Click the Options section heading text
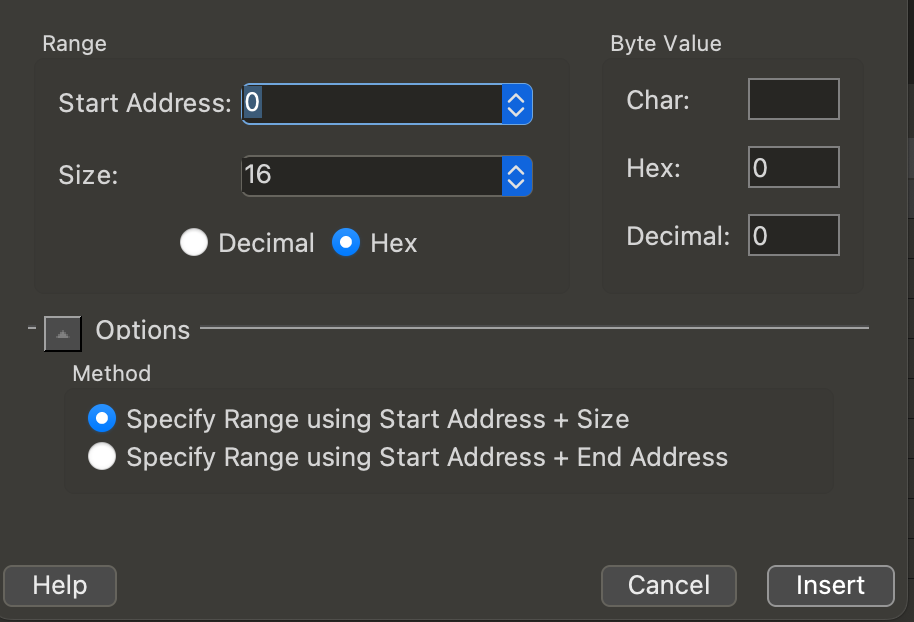The height and width of the screenshot is (622, 914). 142,330
